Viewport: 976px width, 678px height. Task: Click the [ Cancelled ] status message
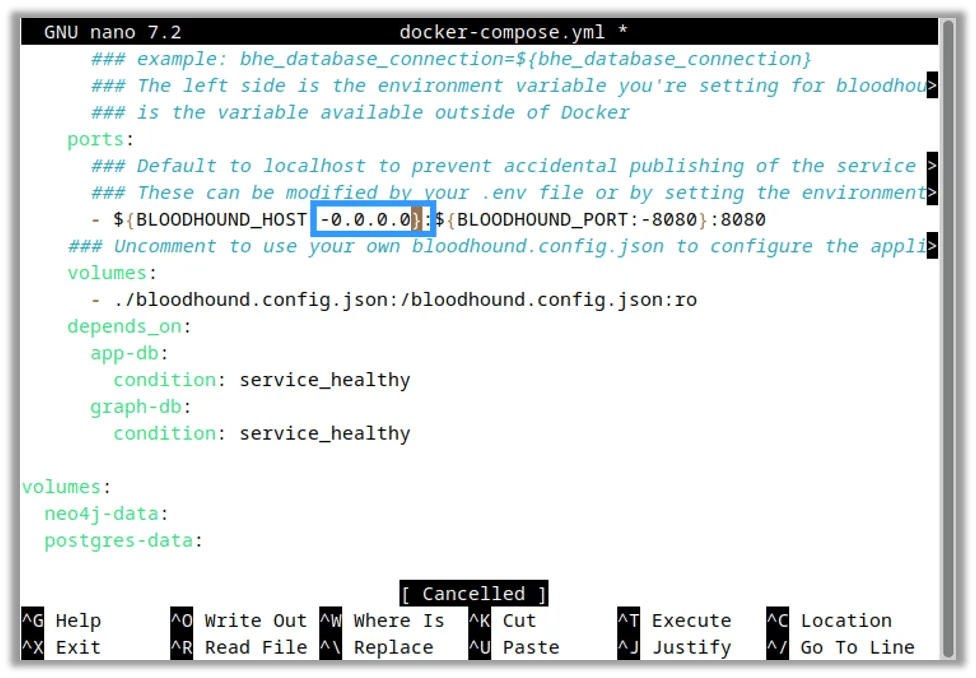[x=474, y=593]
